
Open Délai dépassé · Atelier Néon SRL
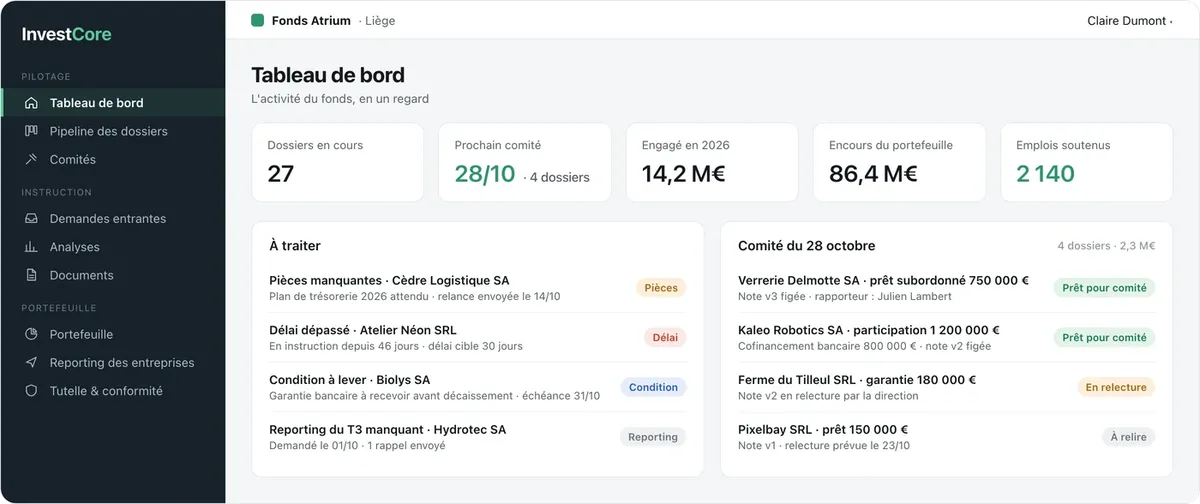pos(478,338)
